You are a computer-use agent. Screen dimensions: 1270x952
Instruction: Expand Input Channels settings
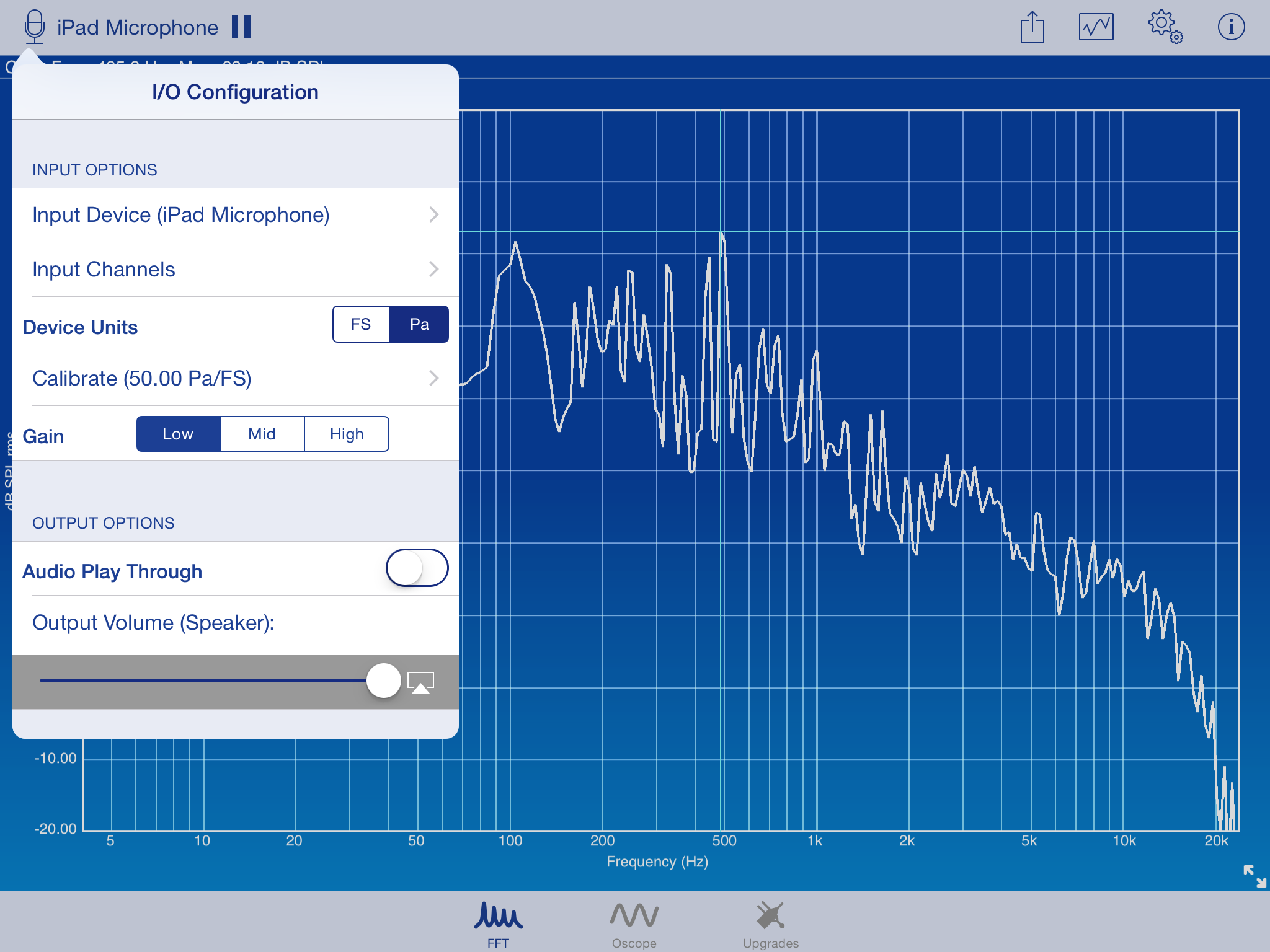[236, 270]
